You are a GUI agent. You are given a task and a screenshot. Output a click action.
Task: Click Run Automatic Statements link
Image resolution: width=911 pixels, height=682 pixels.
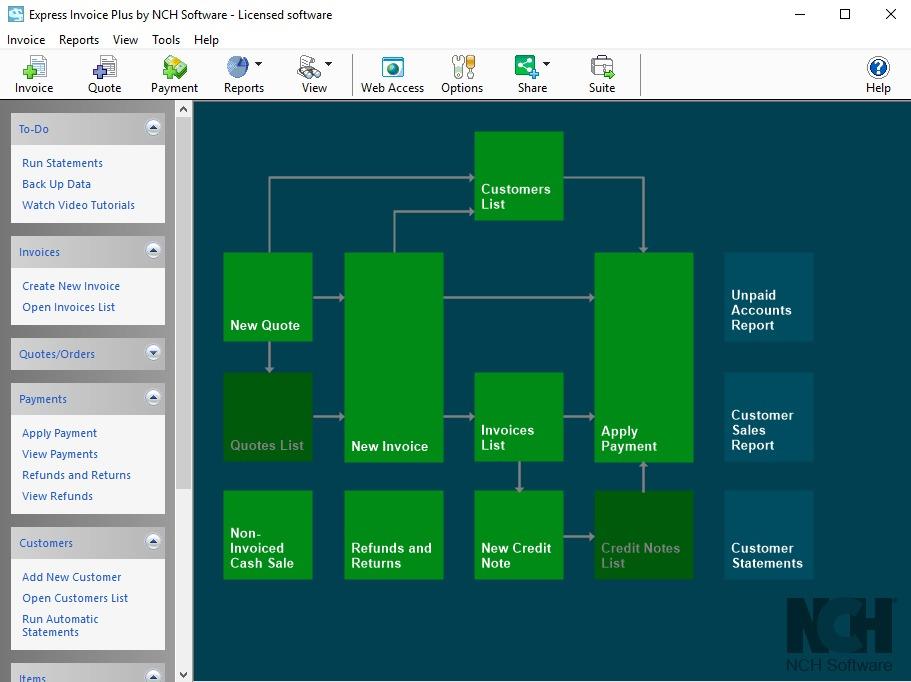point(60,626)
